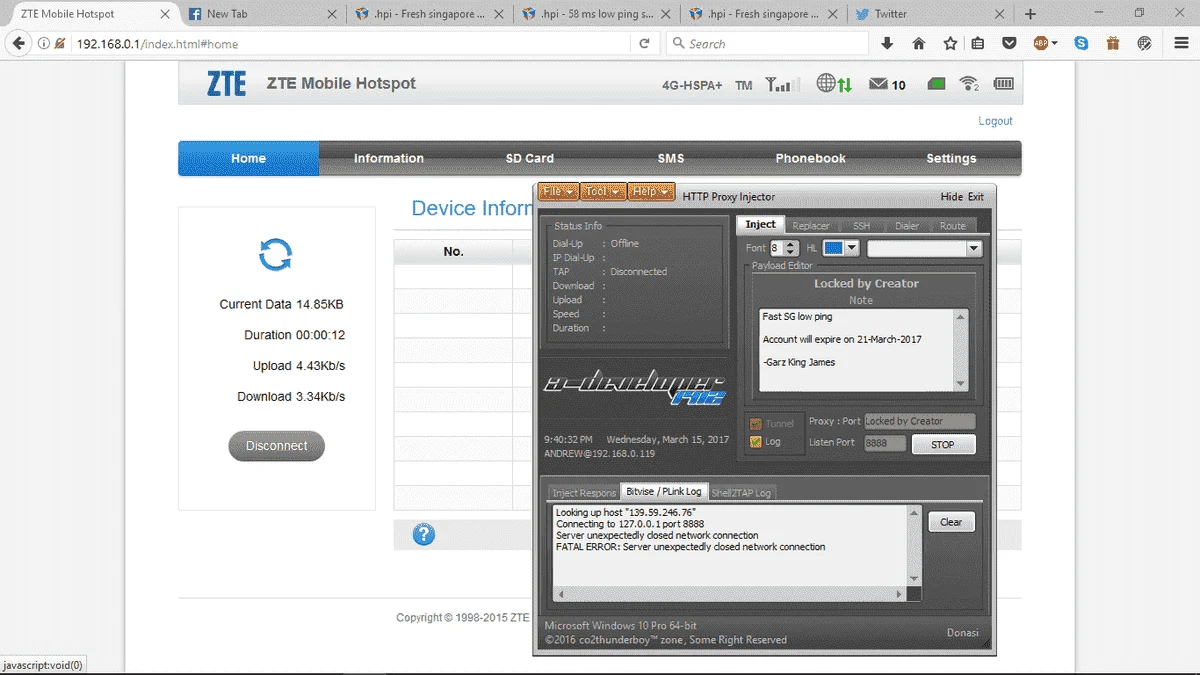Open the Help dropdown menu in injector
This screenshot has height=675, width=1200.
(x=651, y=191)
